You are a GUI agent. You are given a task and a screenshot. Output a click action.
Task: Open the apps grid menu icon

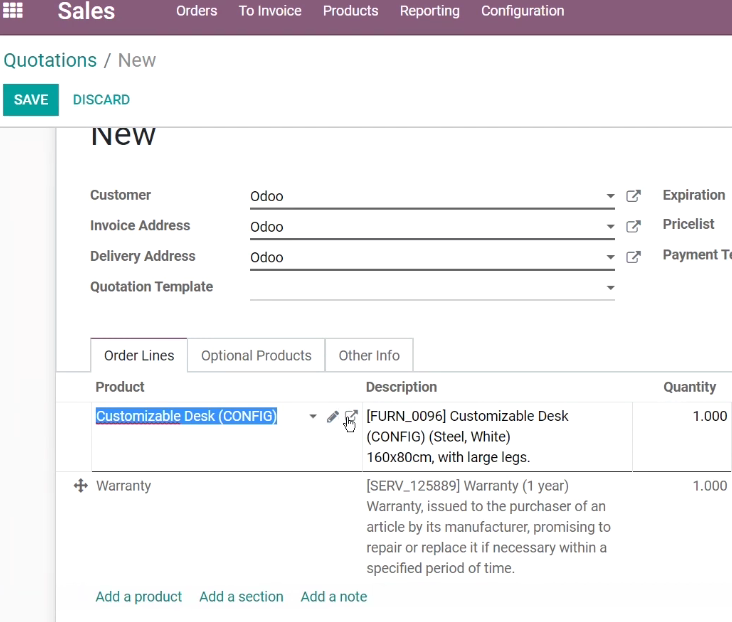13,10
